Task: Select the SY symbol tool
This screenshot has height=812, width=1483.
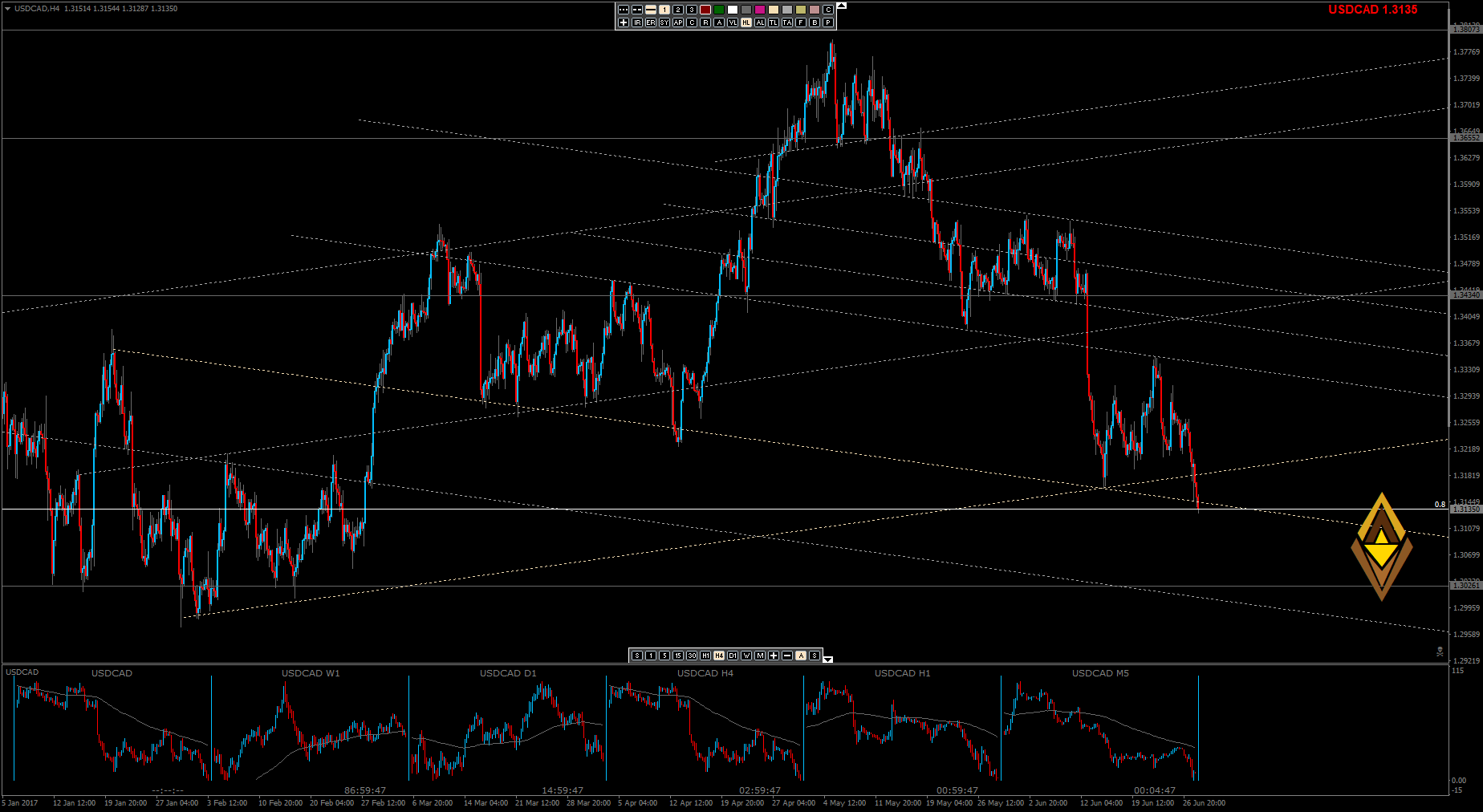Action: [x=664, y=22]
